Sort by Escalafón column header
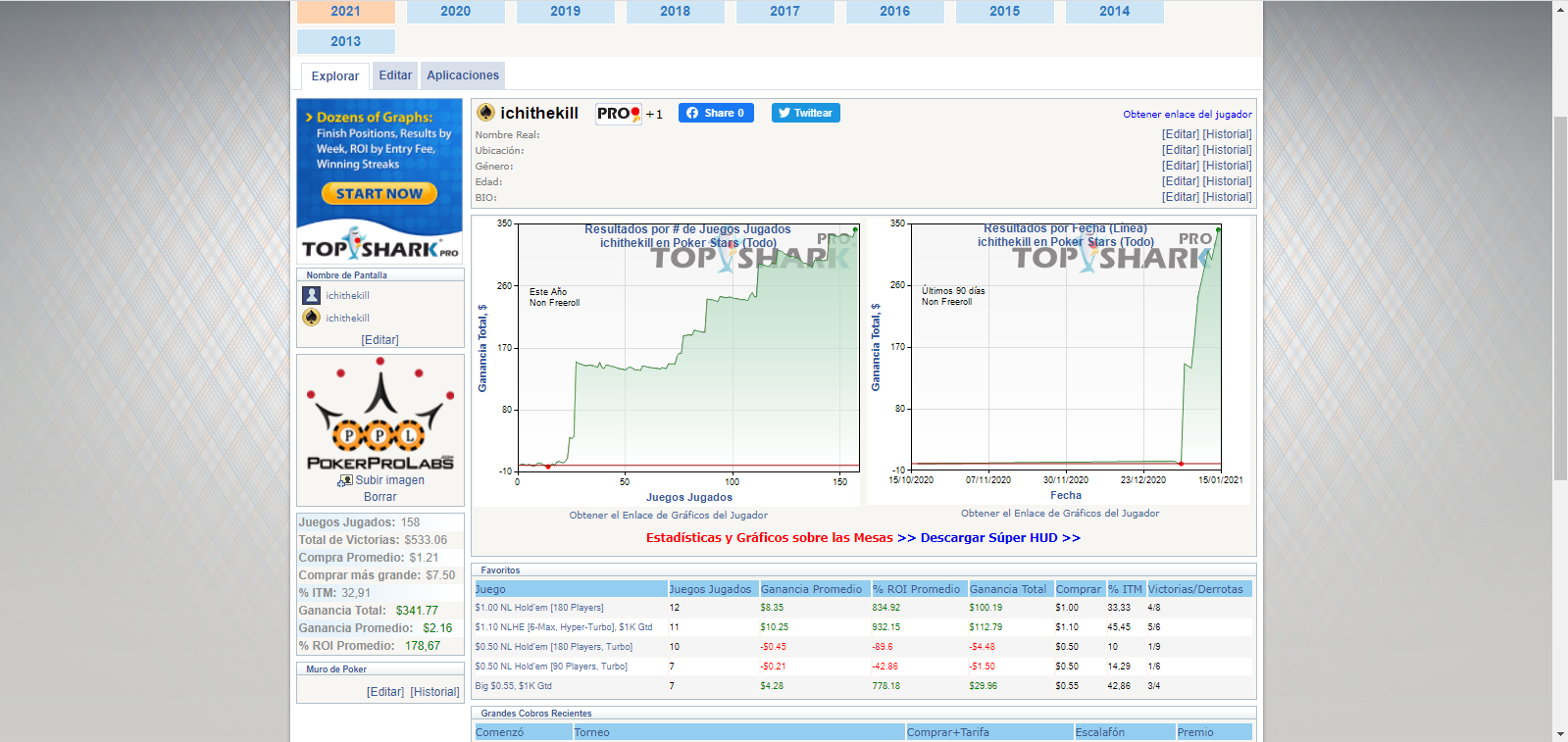The image size is (1568, 742). (1125, 732)
